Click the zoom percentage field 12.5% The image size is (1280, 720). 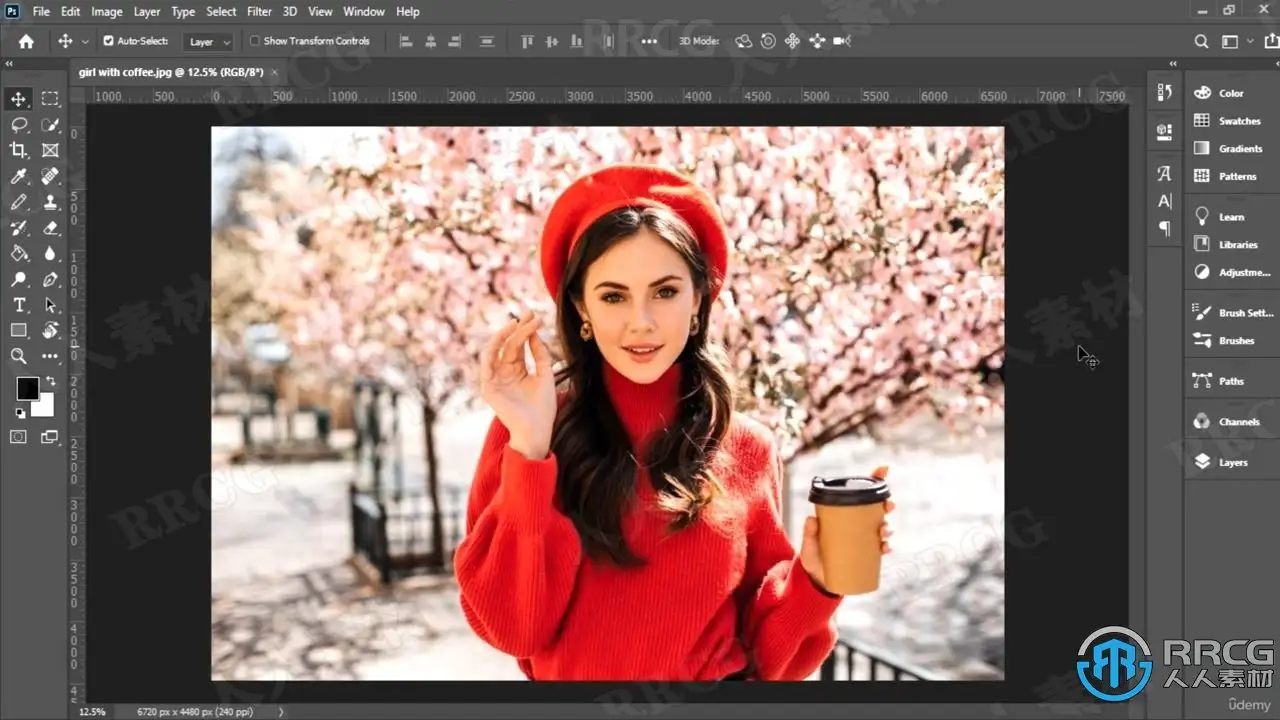pyautogui.click(x=92, y=712)
